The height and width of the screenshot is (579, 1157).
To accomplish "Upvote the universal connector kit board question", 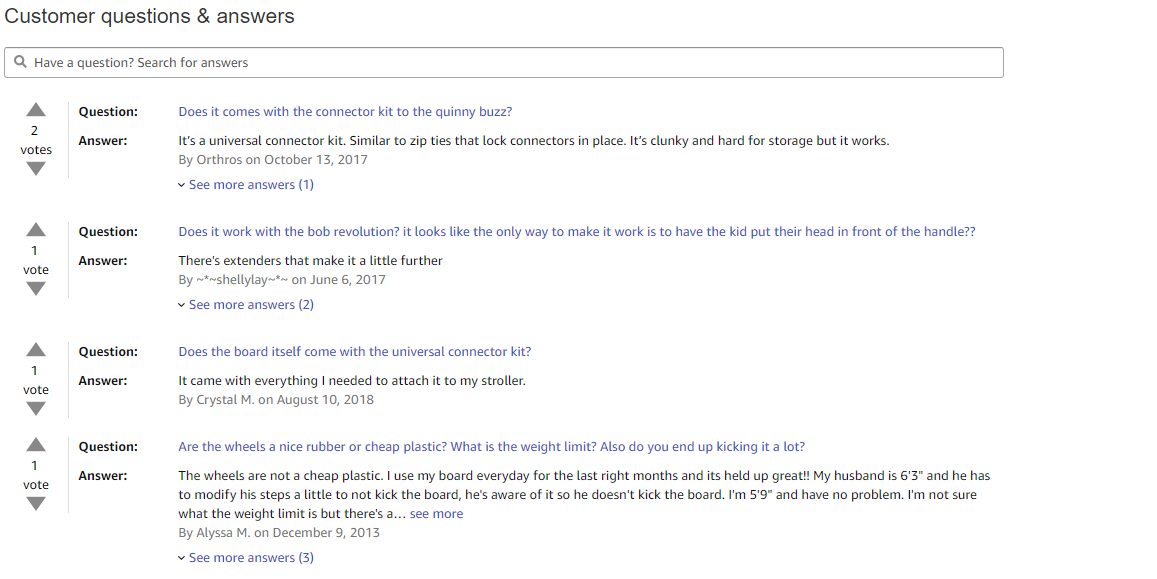I will click(35, 350).
